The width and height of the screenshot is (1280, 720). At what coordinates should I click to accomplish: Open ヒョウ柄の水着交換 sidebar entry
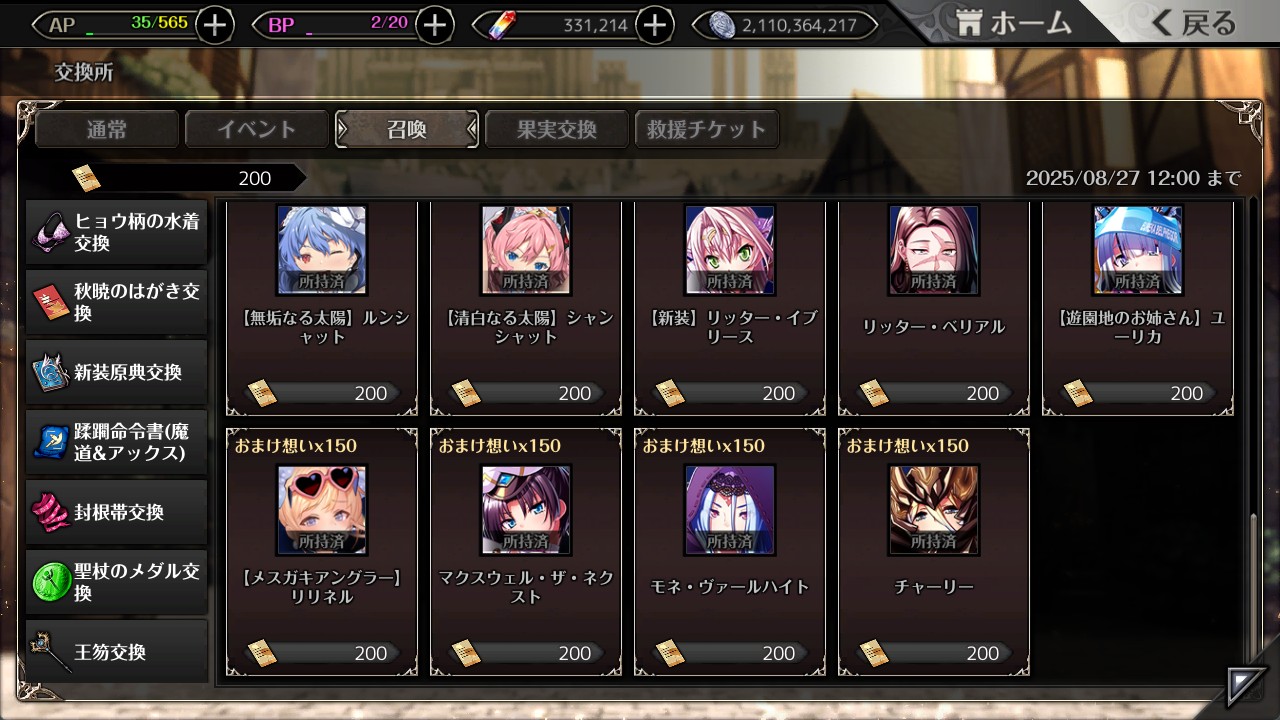[117, 233]
